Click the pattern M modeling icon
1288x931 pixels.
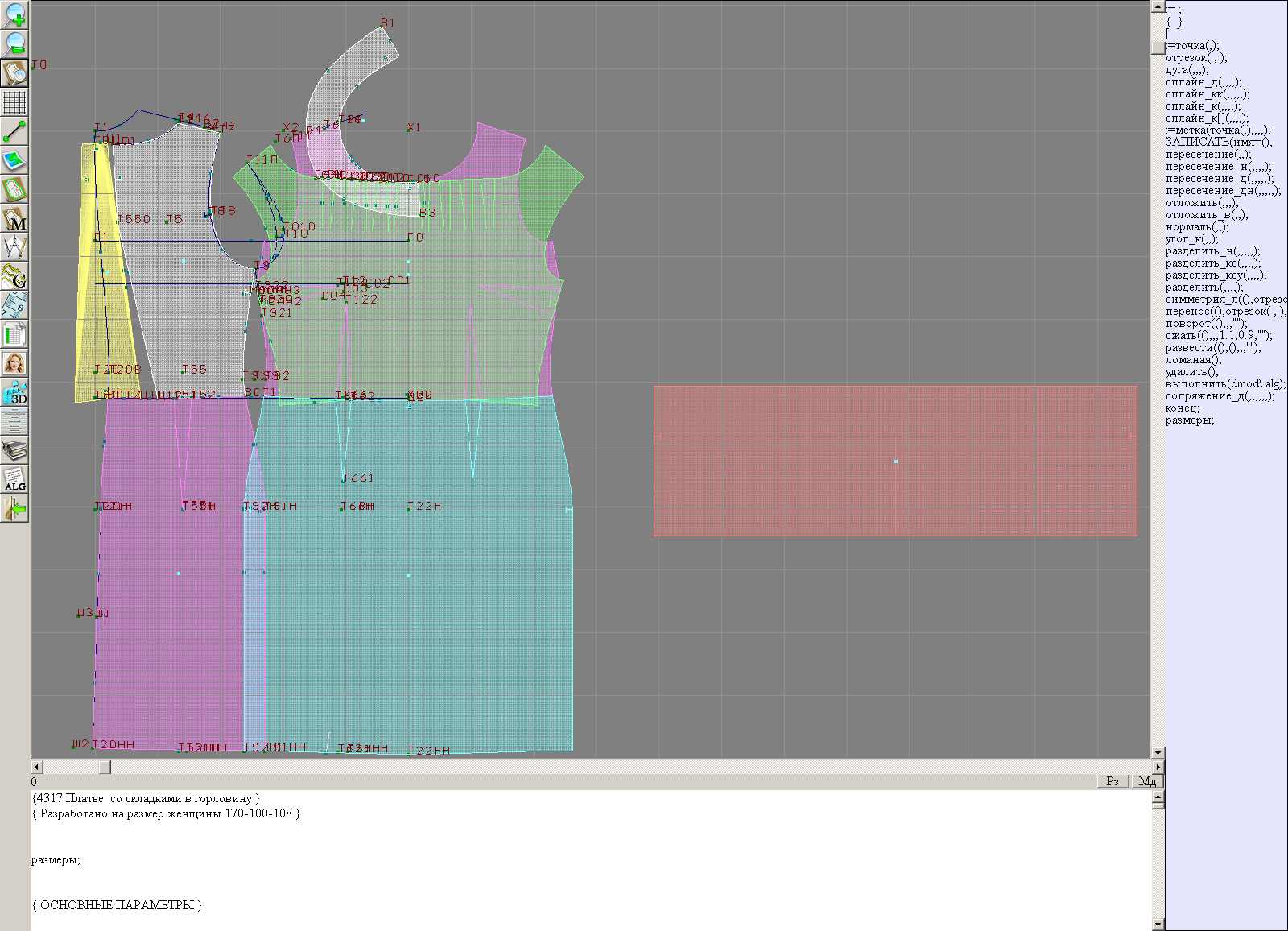(x=14, y=218)
